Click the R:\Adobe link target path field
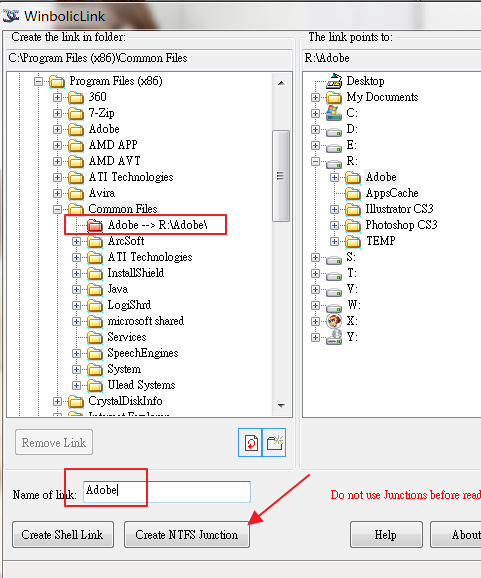 coord(391,58)
